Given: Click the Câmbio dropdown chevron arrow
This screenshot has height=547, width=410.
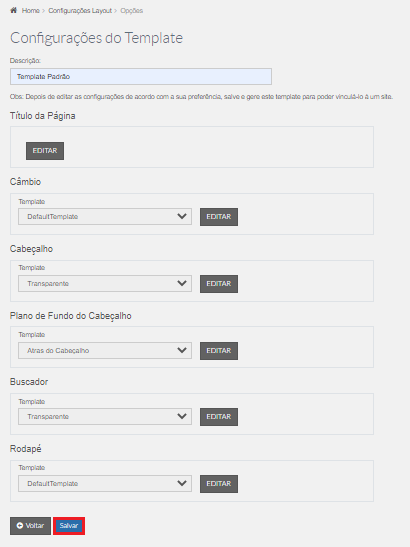Looking at the screenshot, I should coord(182,216).
